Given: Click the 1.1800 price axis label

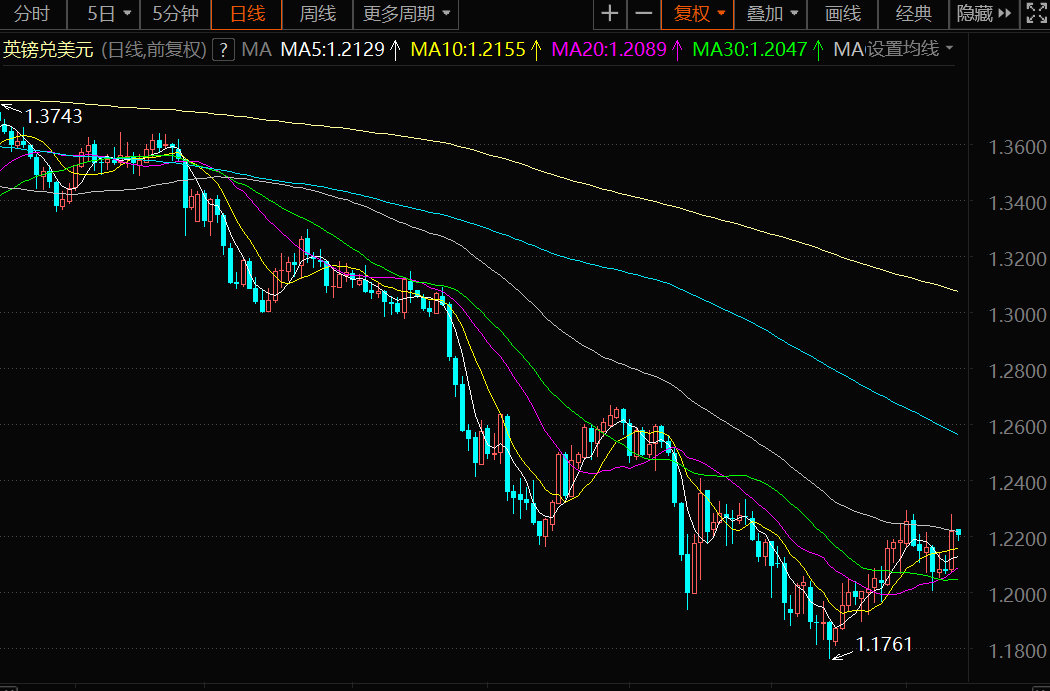Looking at the screenshot, I should click(1017, 650).
